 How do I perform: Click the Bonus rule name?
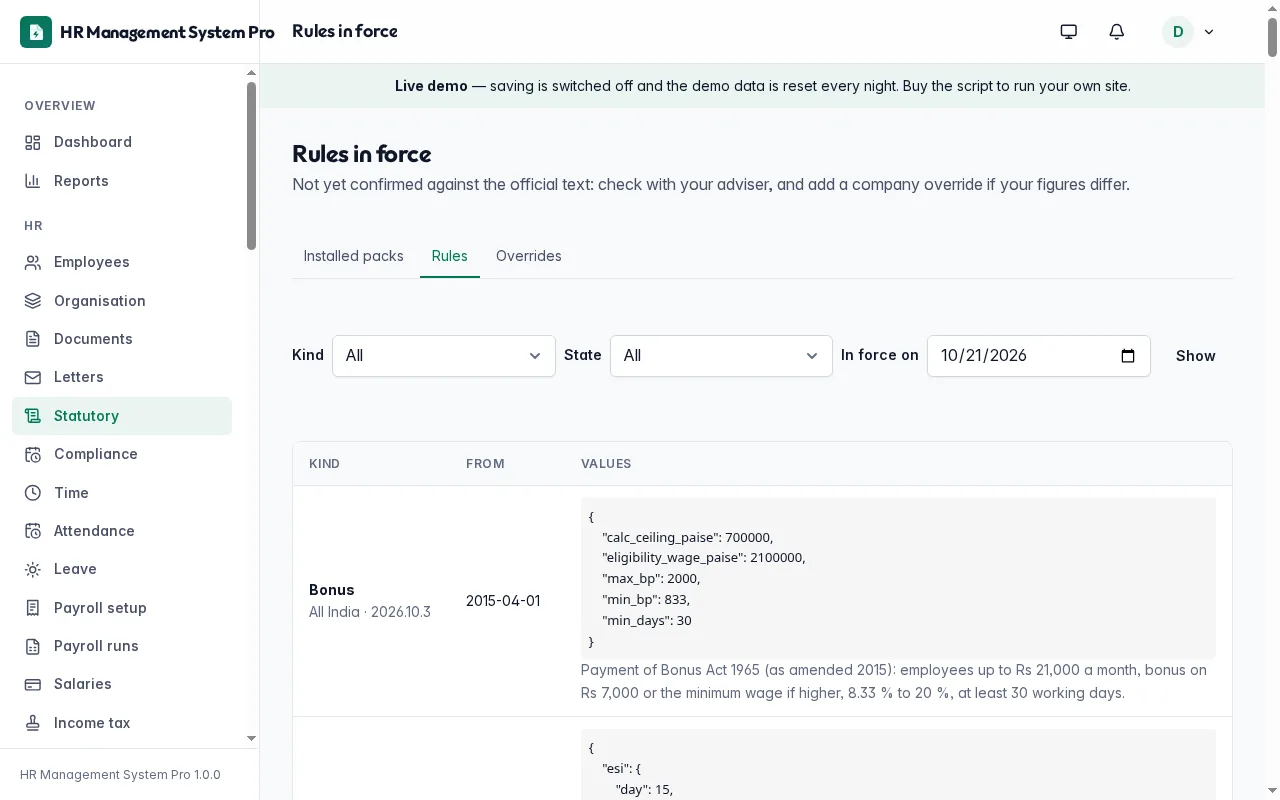332,590
